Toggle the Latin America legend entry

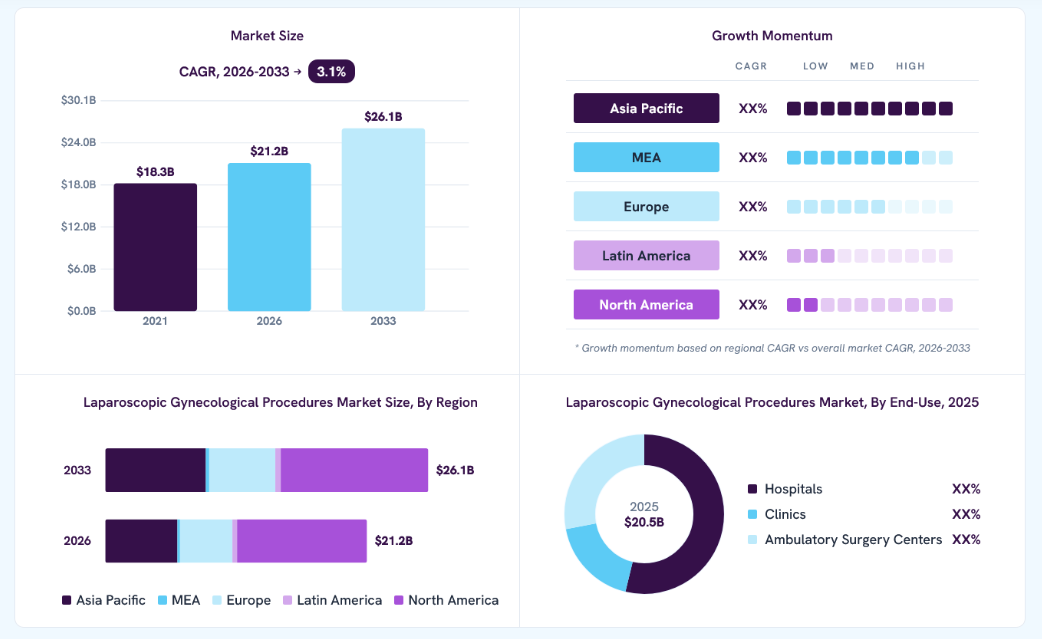tap(332, 600)
